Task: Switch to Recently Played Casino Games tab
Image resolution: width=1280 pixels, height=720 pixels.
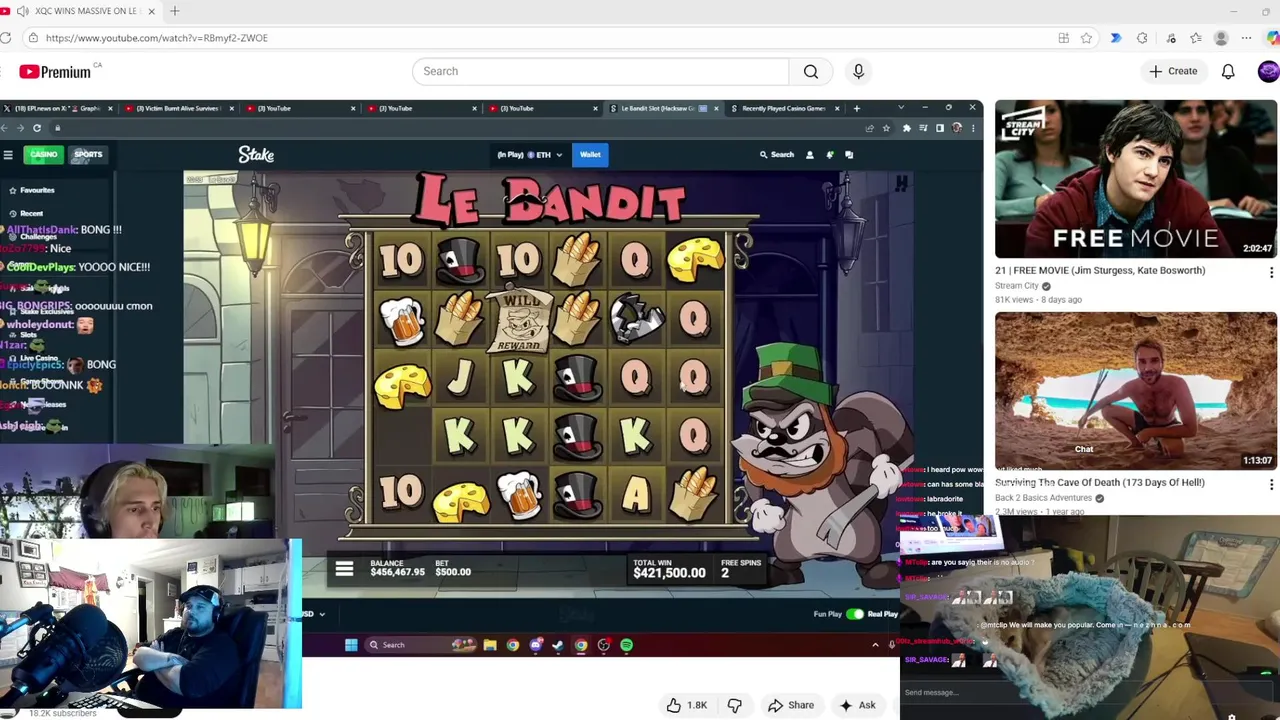Action: point(782,108)
